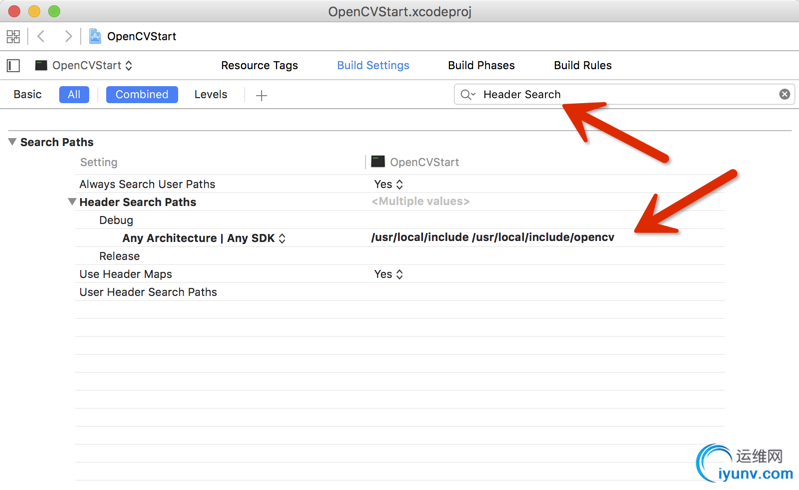Screen dimensions: 799x490
Task: Click the OpenCVStart target icon in column header
Action: coord(378,162)
